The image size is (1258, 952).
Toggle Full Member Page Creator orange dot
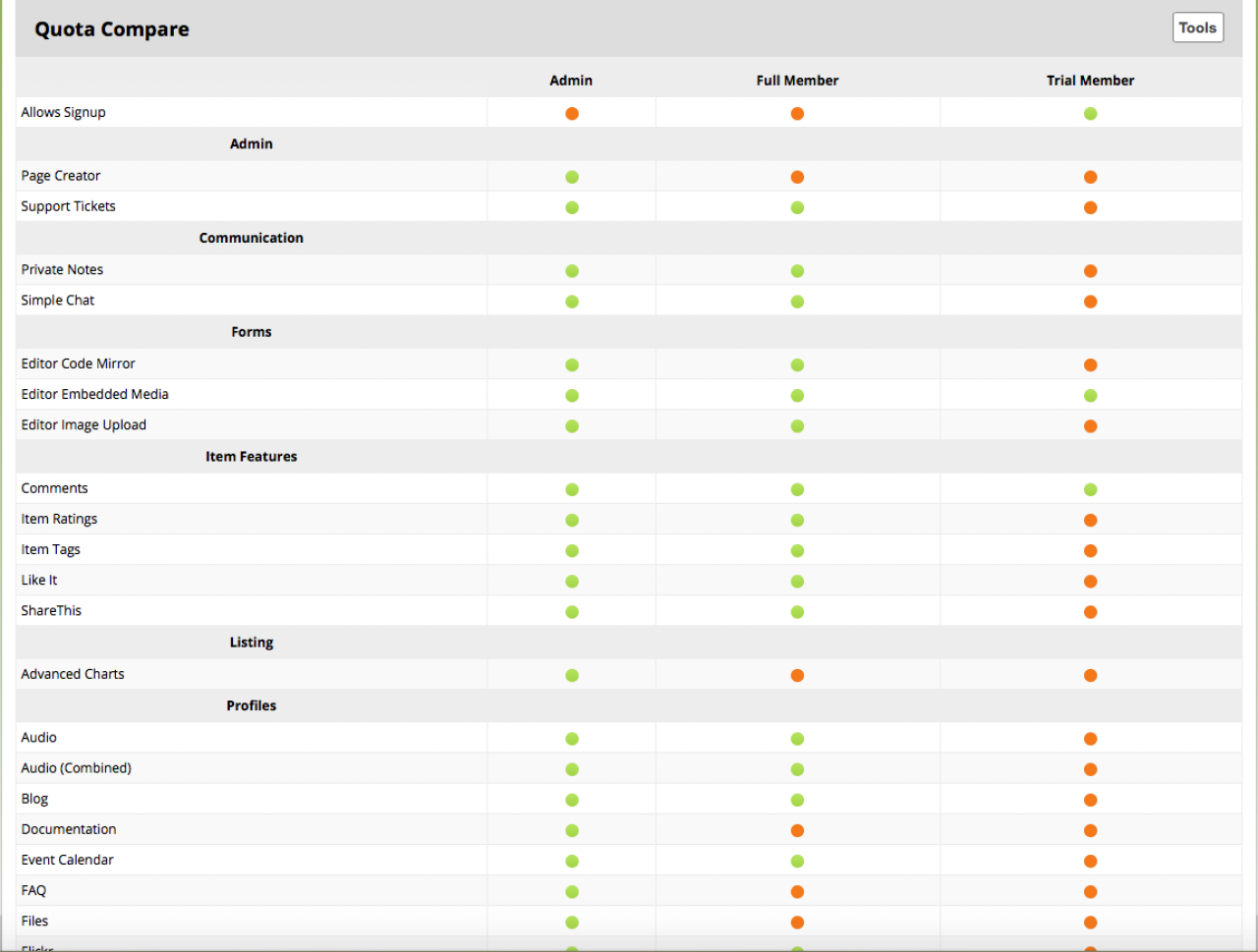[x=797, y=177]
